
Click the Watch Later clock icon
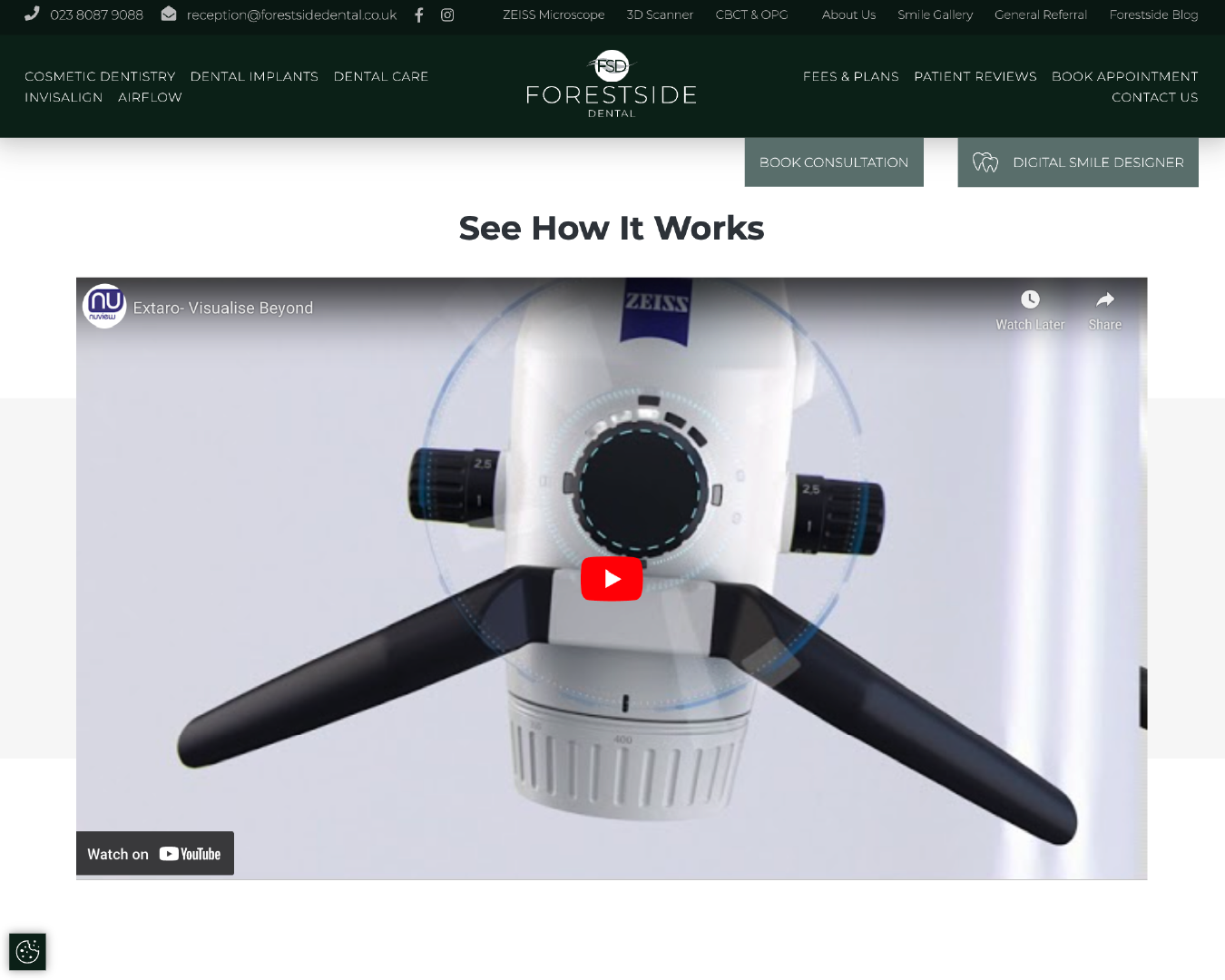pyautogui.click(x=1030, y=300)
